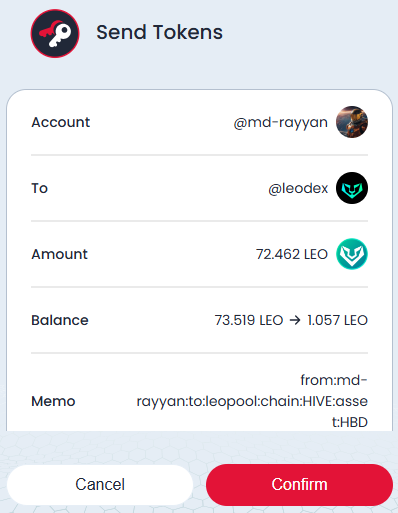Click the 73.519 LEO starting balance
This screenshot has width=398, height=513.
[x=249, y=320]
